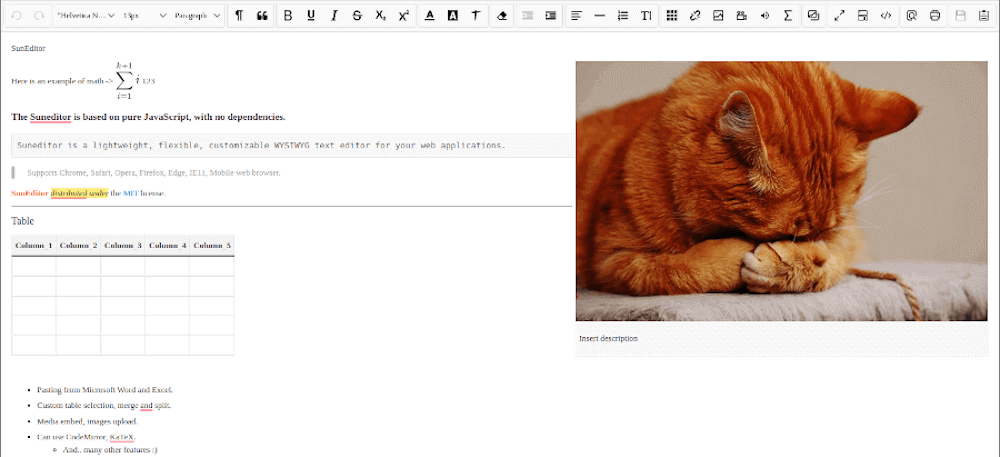Remove formatting with the eraser icon

(502, 16)
